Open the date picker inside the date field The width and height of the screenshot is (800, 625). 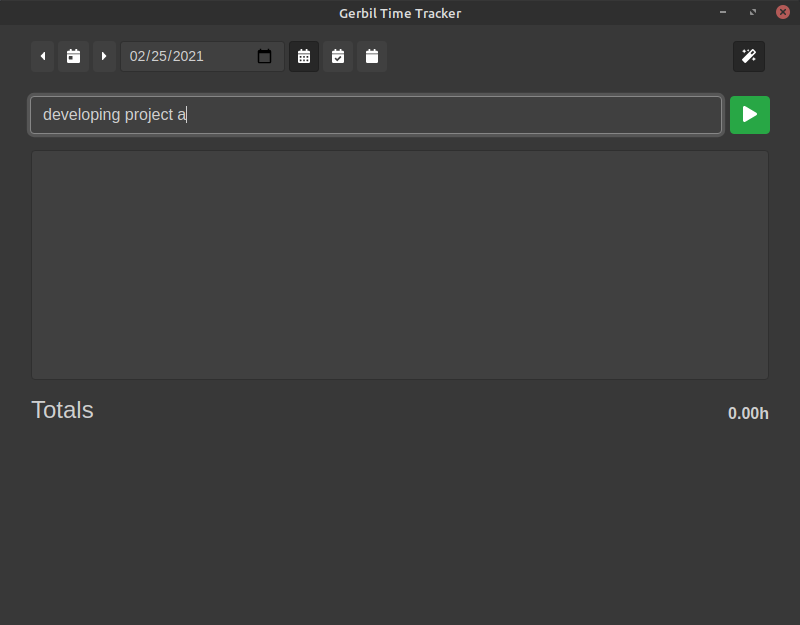(x=264, y=56)
